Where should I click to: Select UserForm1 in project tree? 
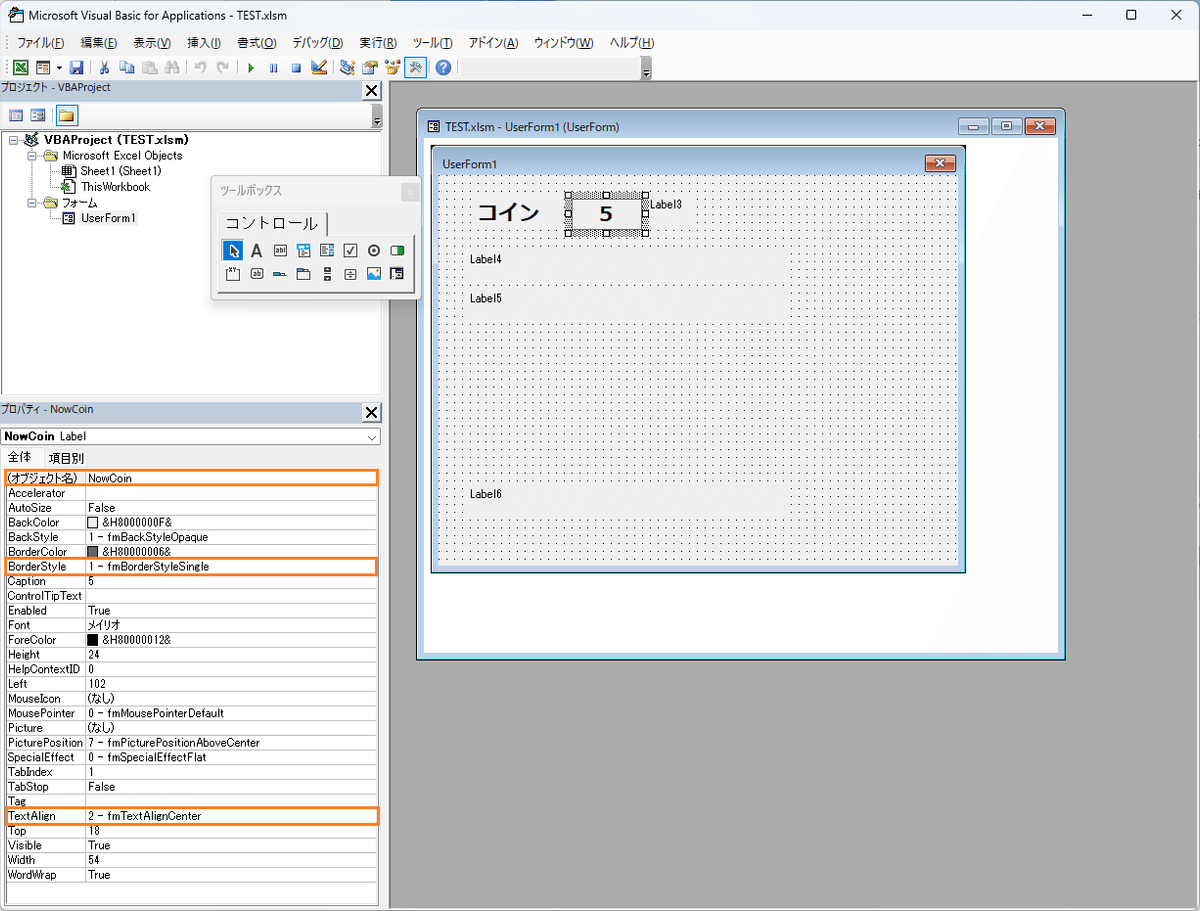[x=108, y=218]
